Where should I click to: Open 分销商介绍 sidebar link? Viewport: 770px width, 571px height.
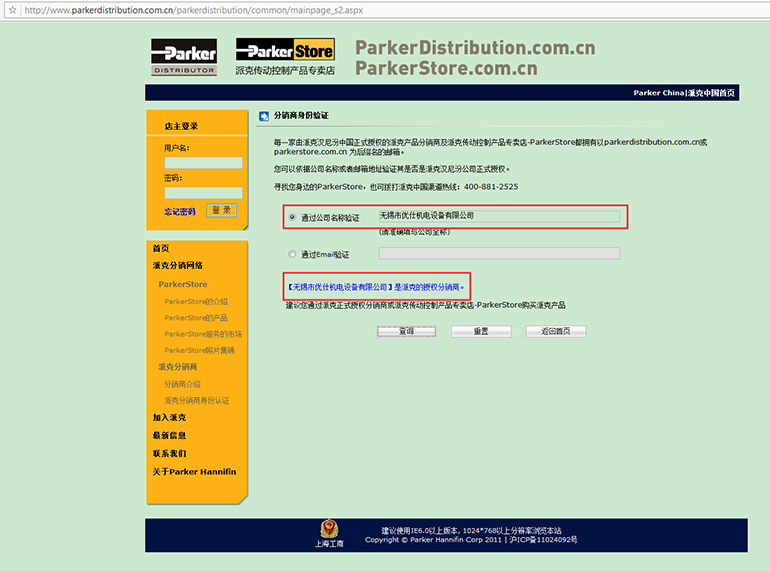[182, 384]
